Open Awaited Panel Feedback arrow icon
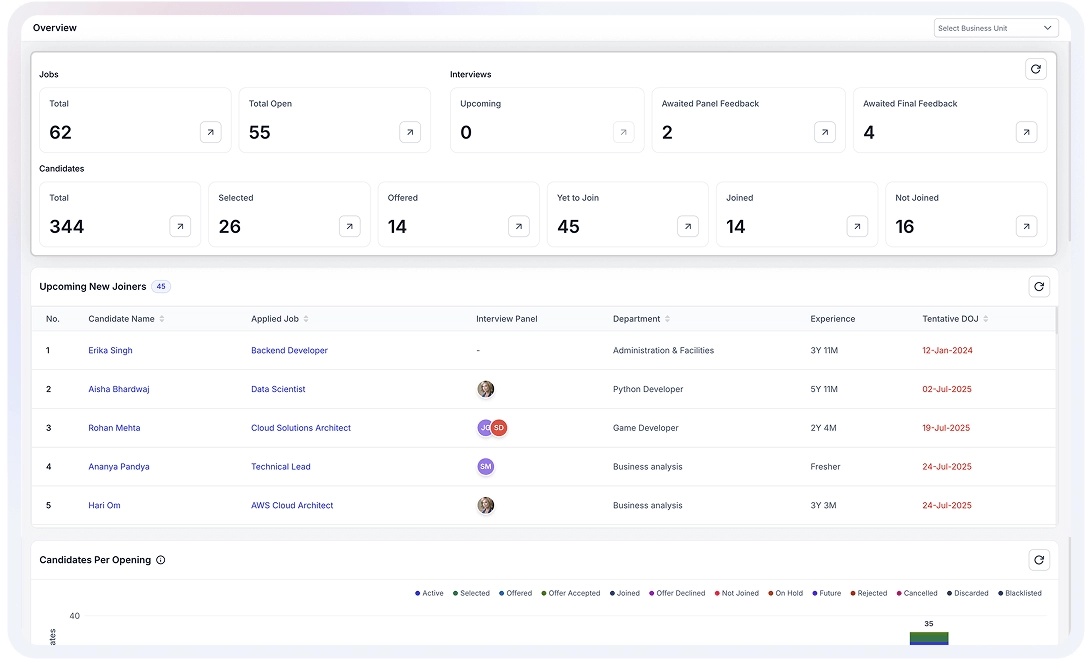Image resolution: width=1088 pixels, height=660 pixels. coord(824,132)
